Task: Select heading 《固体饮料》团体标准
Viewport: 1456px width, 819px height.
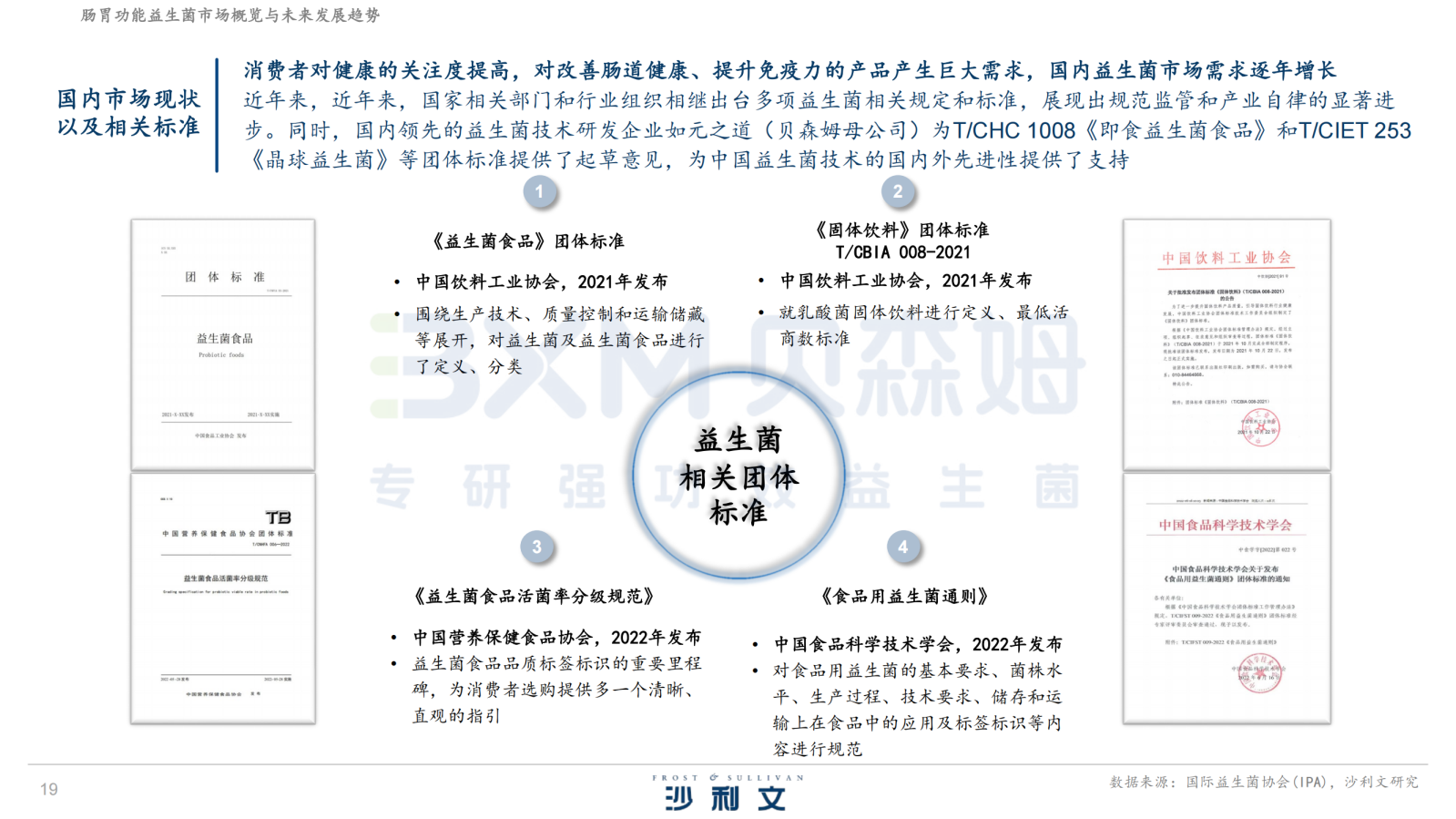Action: (x=902, y=230)
